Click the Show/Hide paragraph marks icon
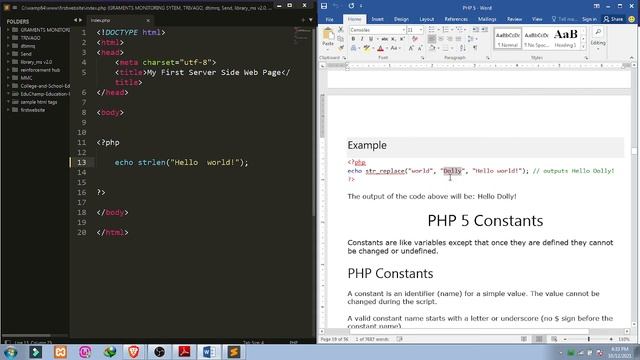Image resolution: width=640 pixels, height=360 pixels. pos(475,48)
